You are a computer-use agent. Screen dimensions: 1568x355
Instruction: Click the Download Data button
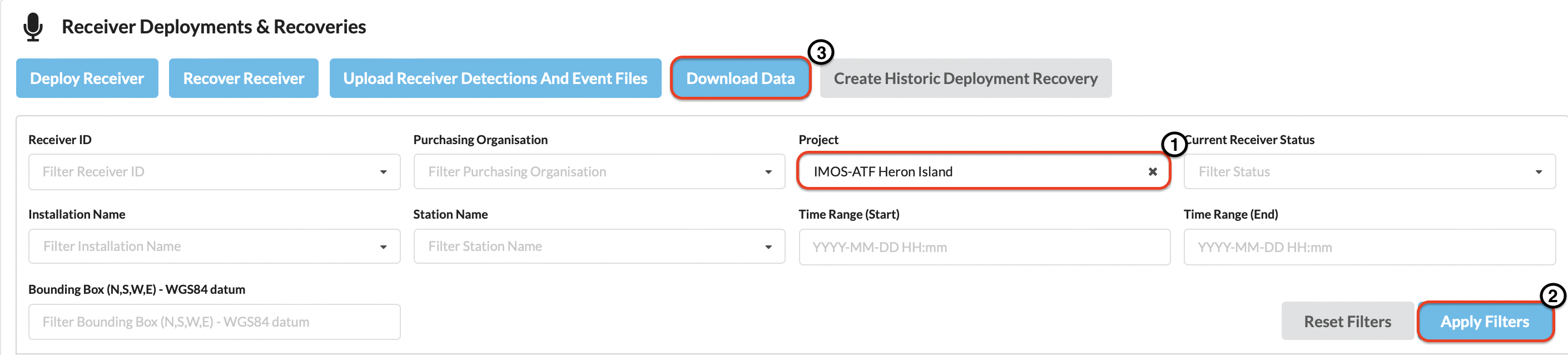(x=740, y=78)
